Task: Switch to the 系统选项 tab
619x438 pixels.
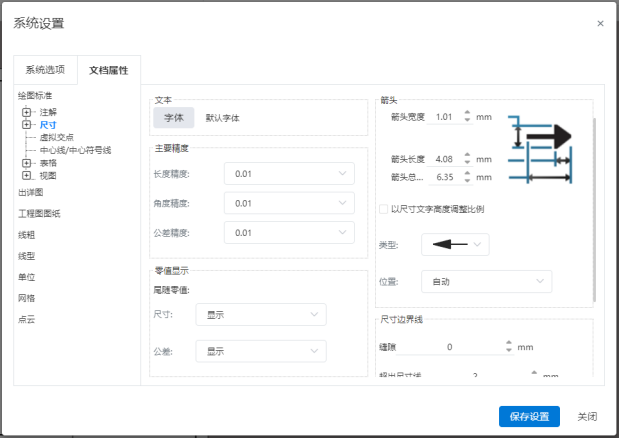Action: [45, 70]
